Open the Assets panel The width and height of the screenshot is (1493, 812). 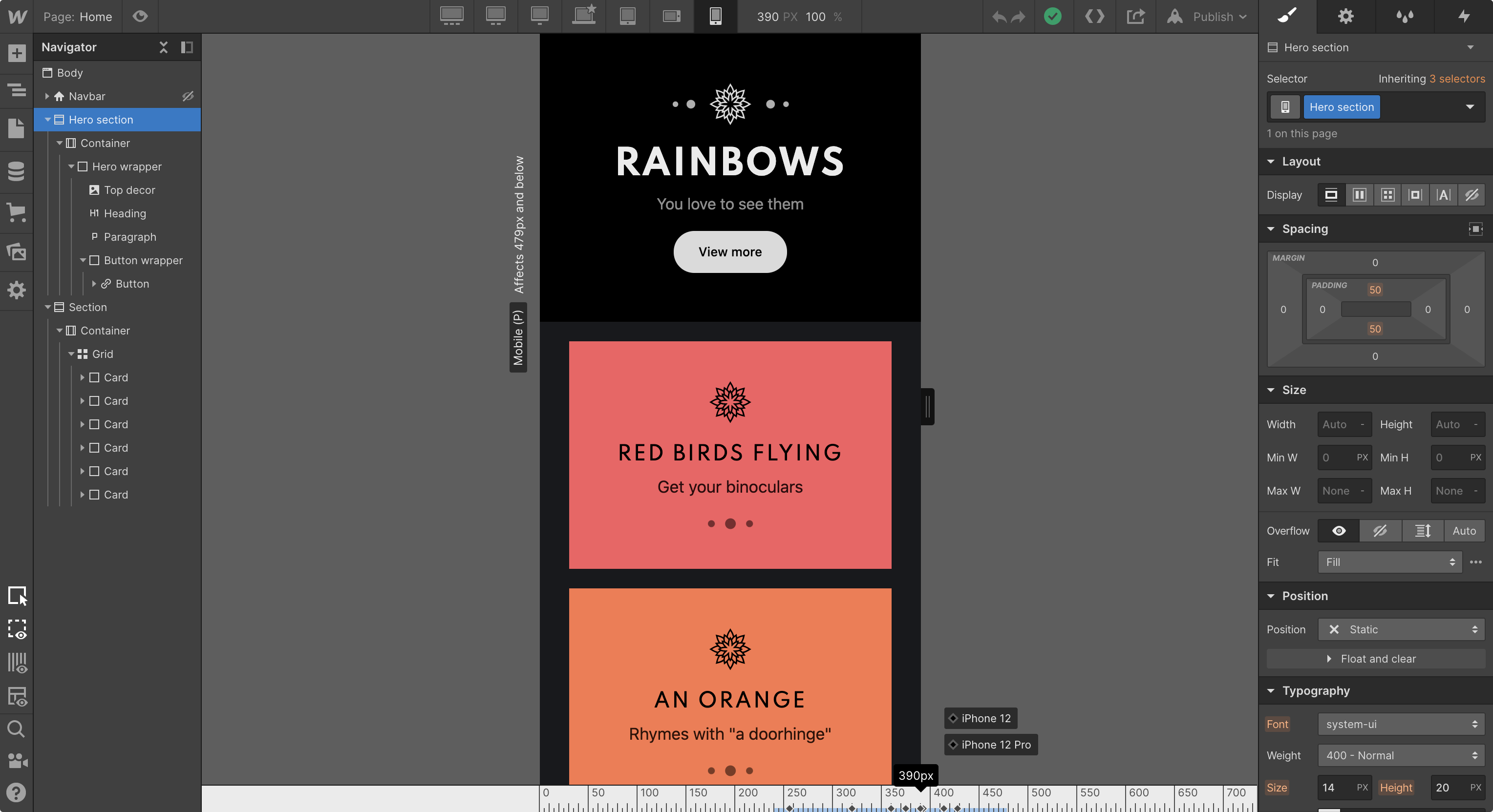point(17,251)
